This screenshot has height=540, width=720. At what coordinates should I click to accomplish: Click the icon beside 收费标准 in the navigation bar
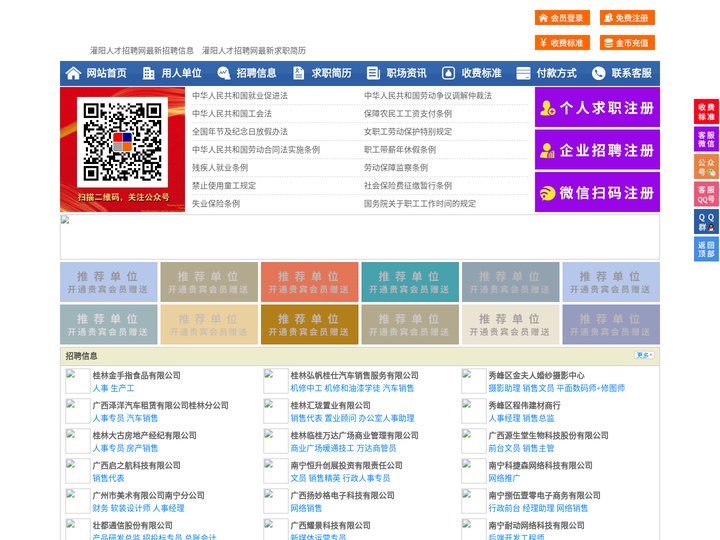pyautogui.click(x=448, y=73)
